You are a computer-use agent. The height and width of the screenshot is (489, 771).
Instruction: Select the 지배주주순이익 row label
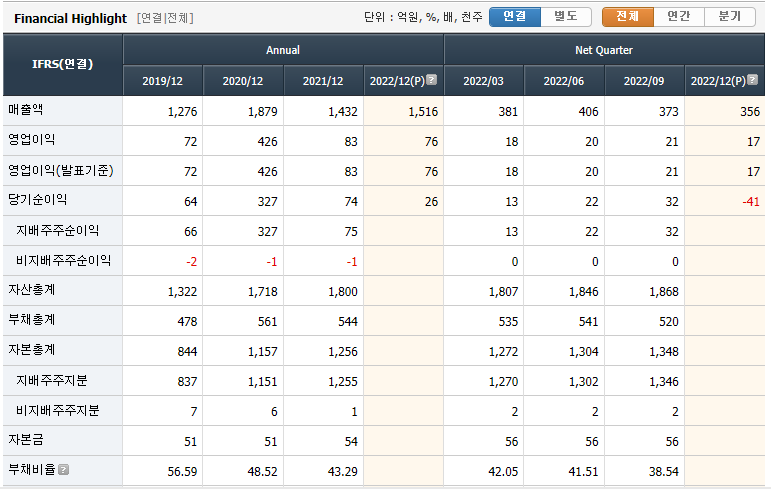[58, 230]
